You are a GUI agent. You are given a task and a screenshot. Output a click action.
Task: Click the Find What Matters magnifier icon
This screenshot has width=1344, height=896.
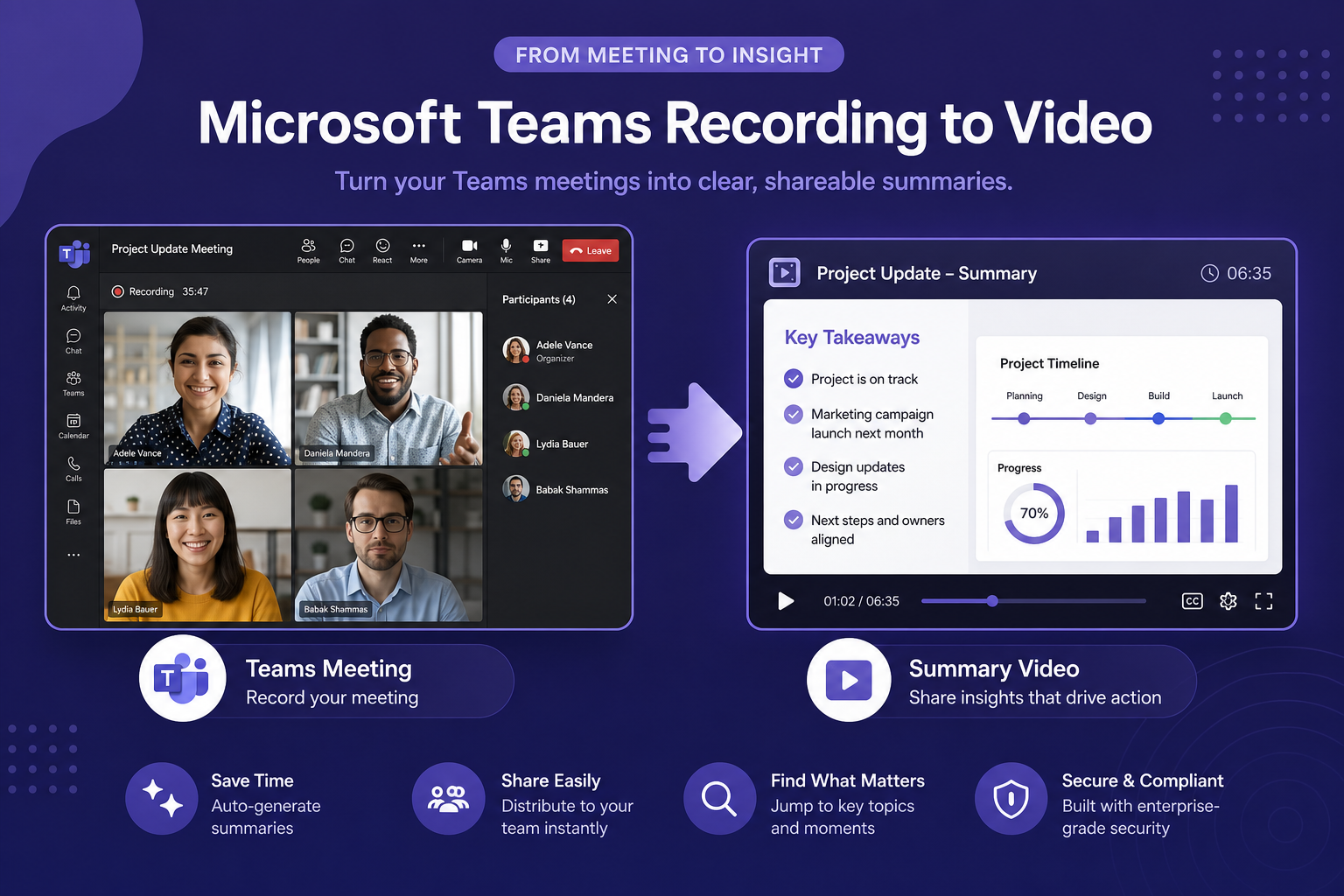[x=719, y=799]
